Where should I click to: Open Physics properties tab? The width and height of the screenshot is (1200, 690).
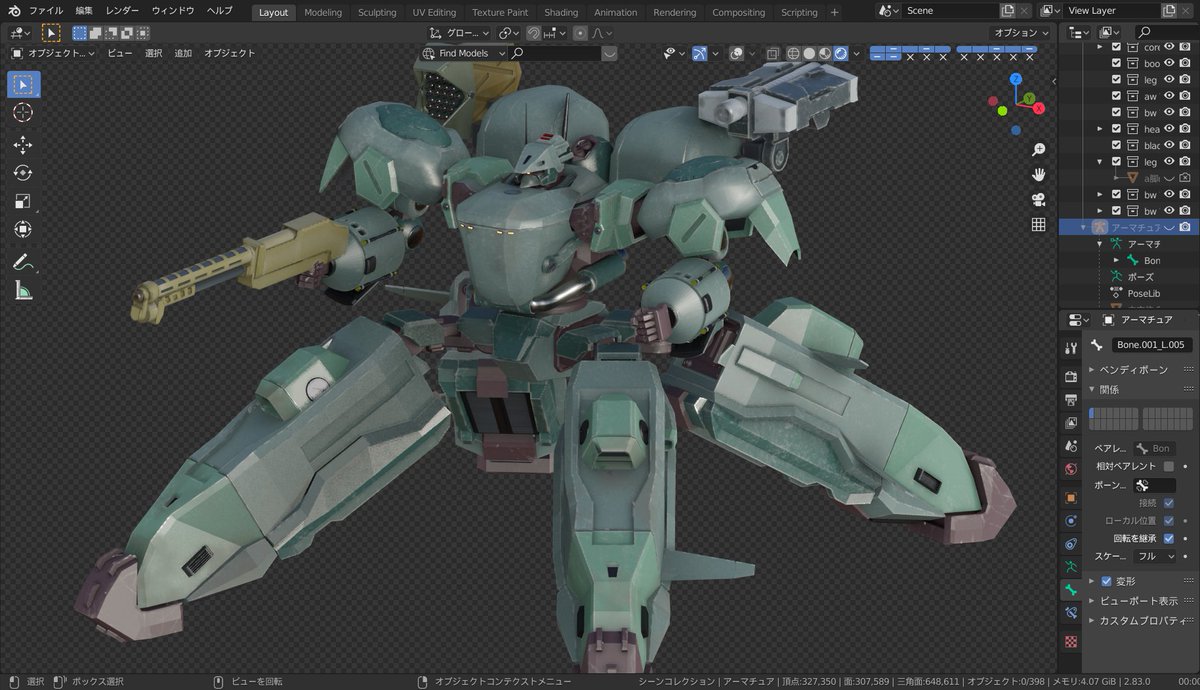pyautogui.click(x=1071, y=521)
